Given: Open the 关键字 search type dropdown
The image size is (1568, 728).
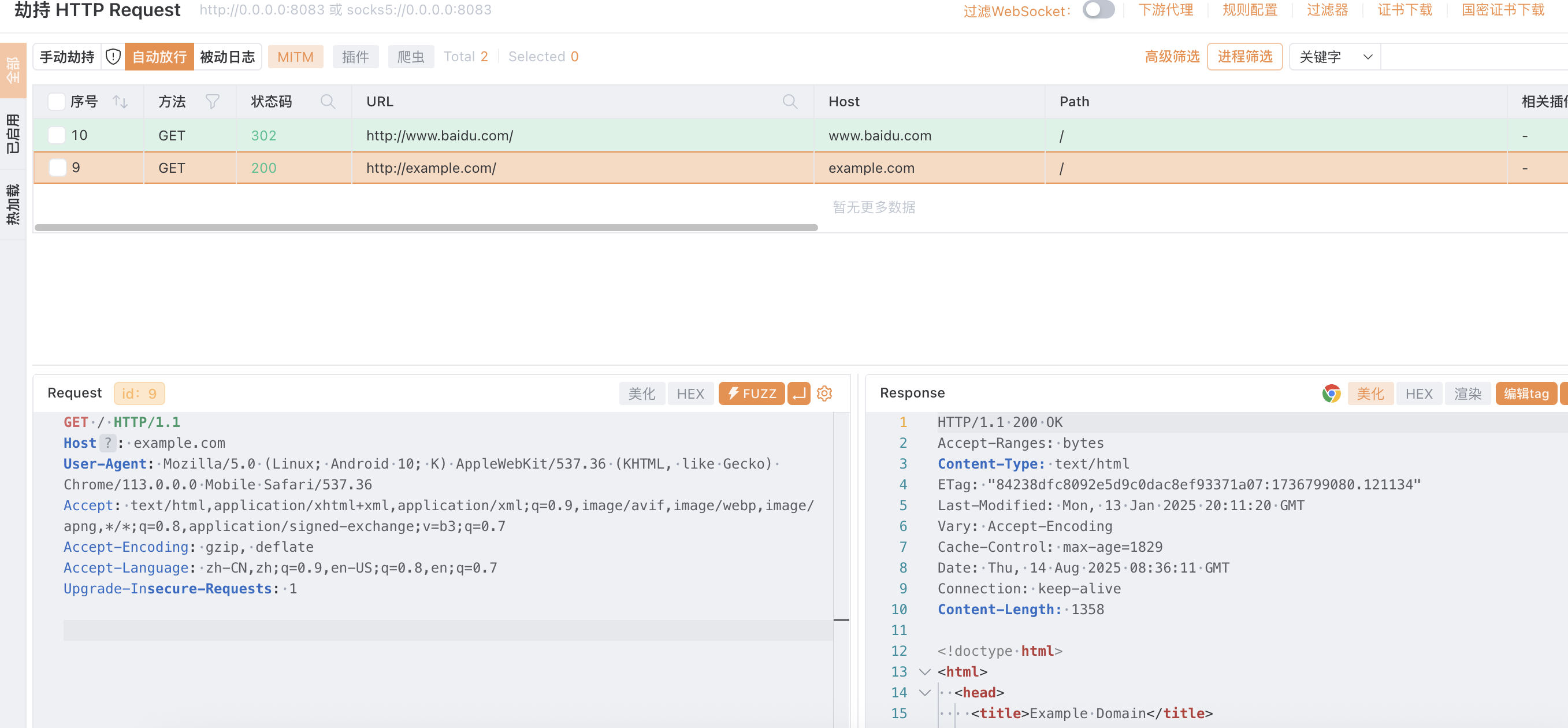Looking at the screenshot, I should click(1335, 57).
